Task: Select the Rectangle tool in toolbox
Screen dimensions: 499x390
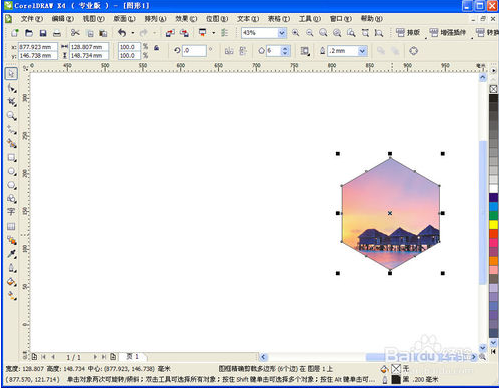Action: click(12, 157)
